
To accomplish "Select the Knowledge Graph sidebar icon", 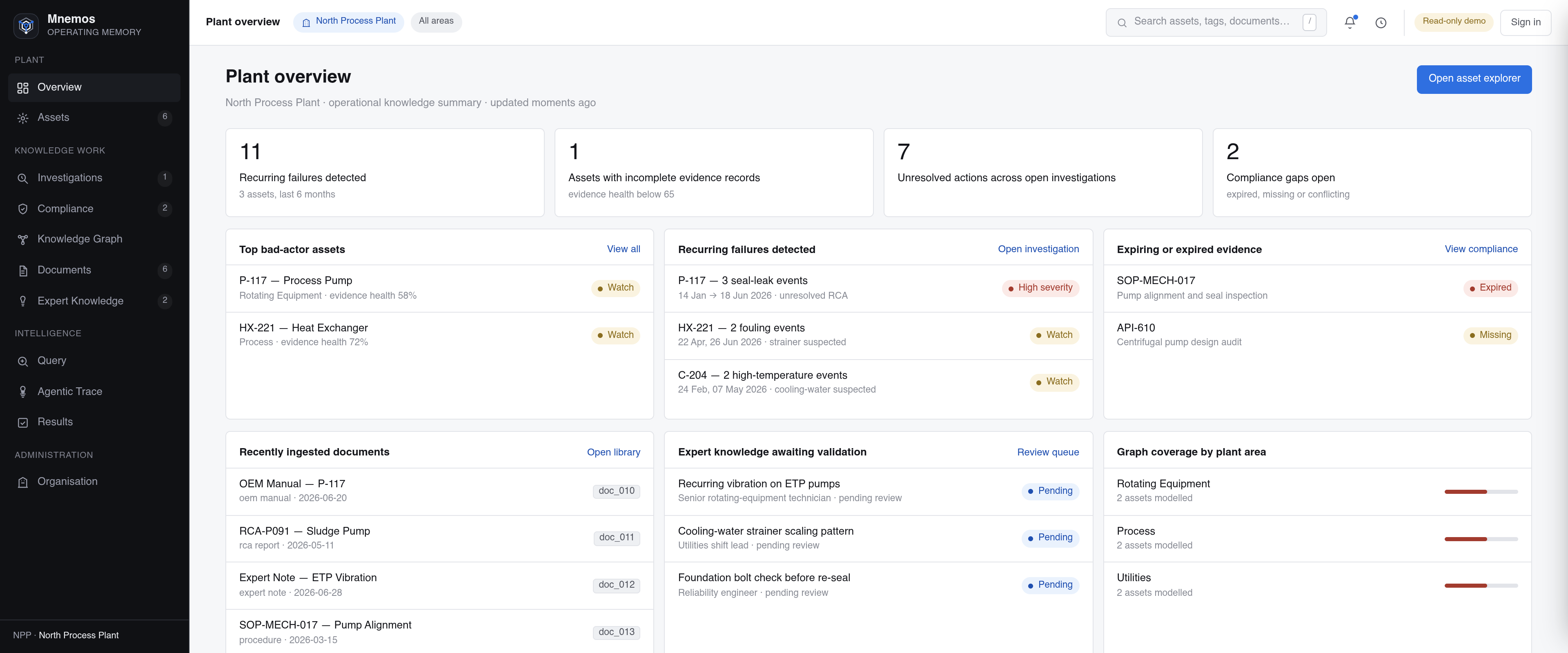I will tap(23, 240).
